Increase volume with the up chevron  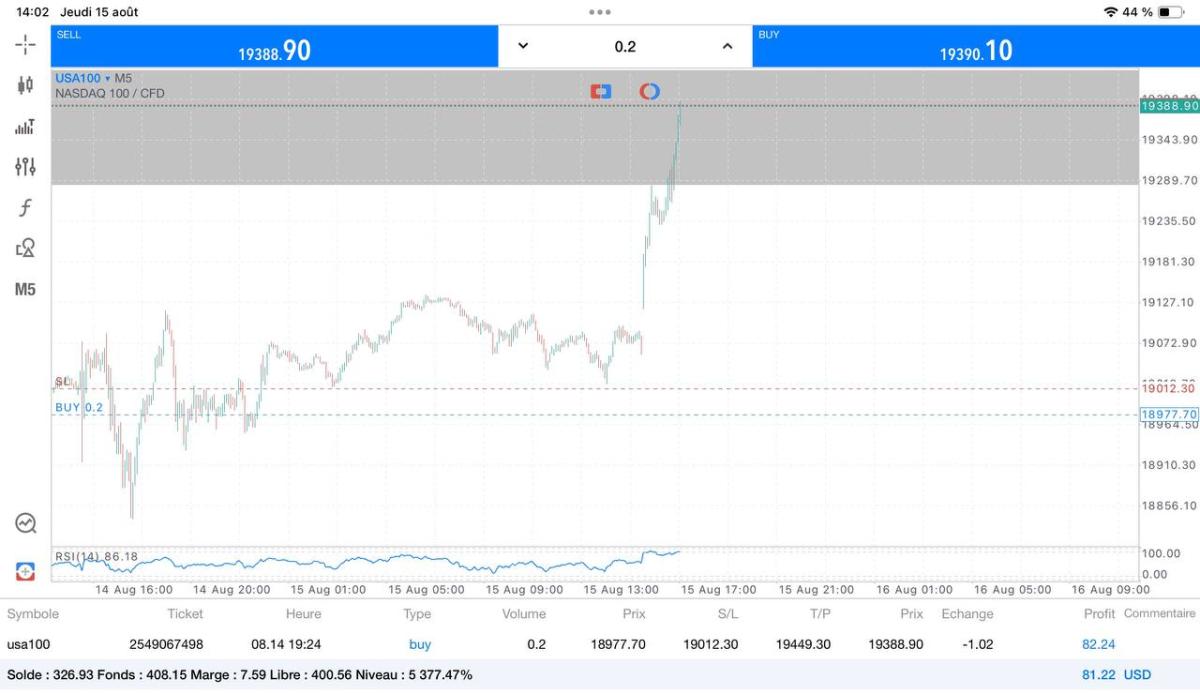pyautogui.click(x=727, y=46)
